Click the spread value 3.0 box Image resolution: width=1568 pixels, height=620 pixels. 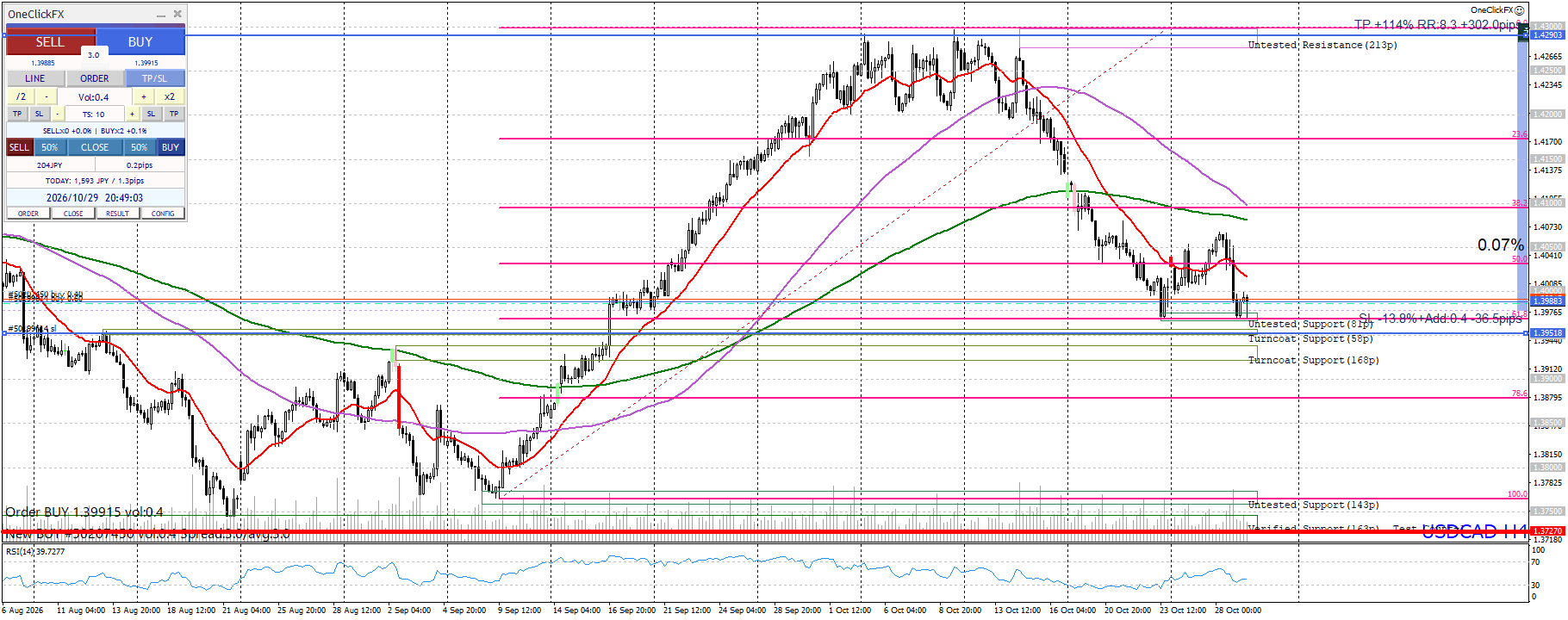94,55
